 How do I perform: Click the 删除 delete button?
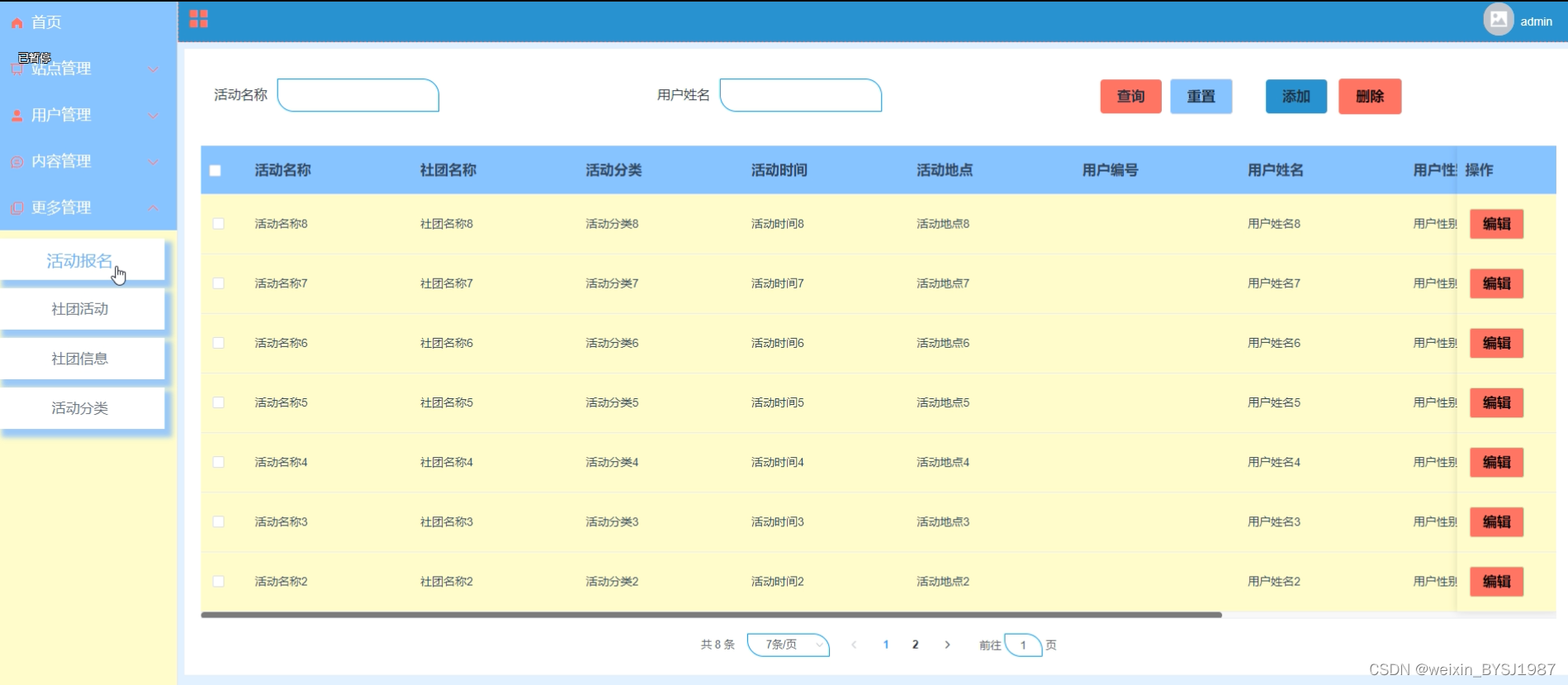(1370, 97)
